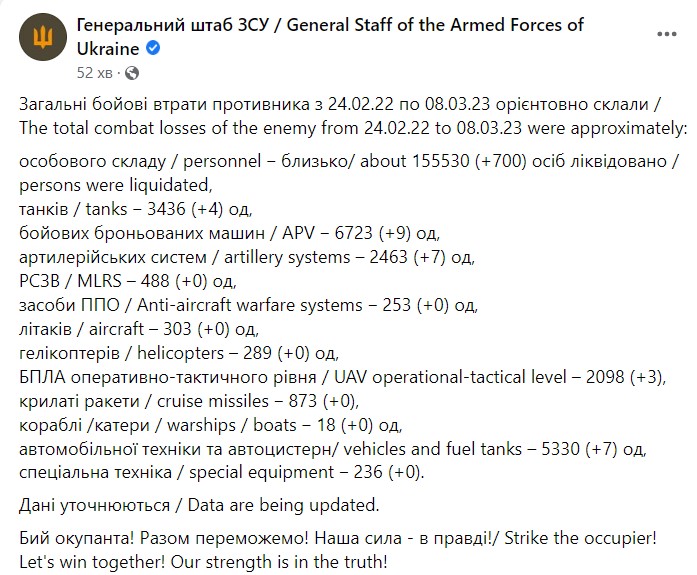Click the helicopters – 289 line
The width and height of the screenshot is (697, 575).
tap(179, 352)
